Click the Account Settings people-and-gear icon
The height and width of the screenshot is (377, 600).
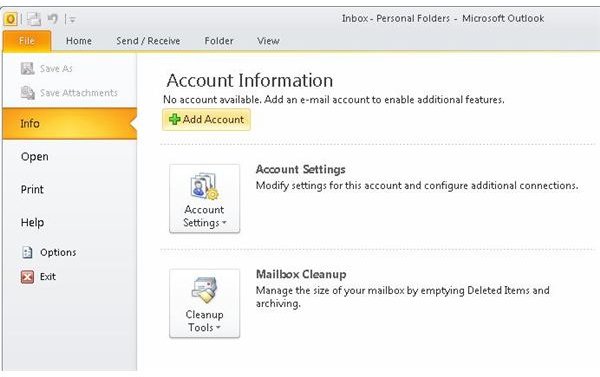coord(204,186)
